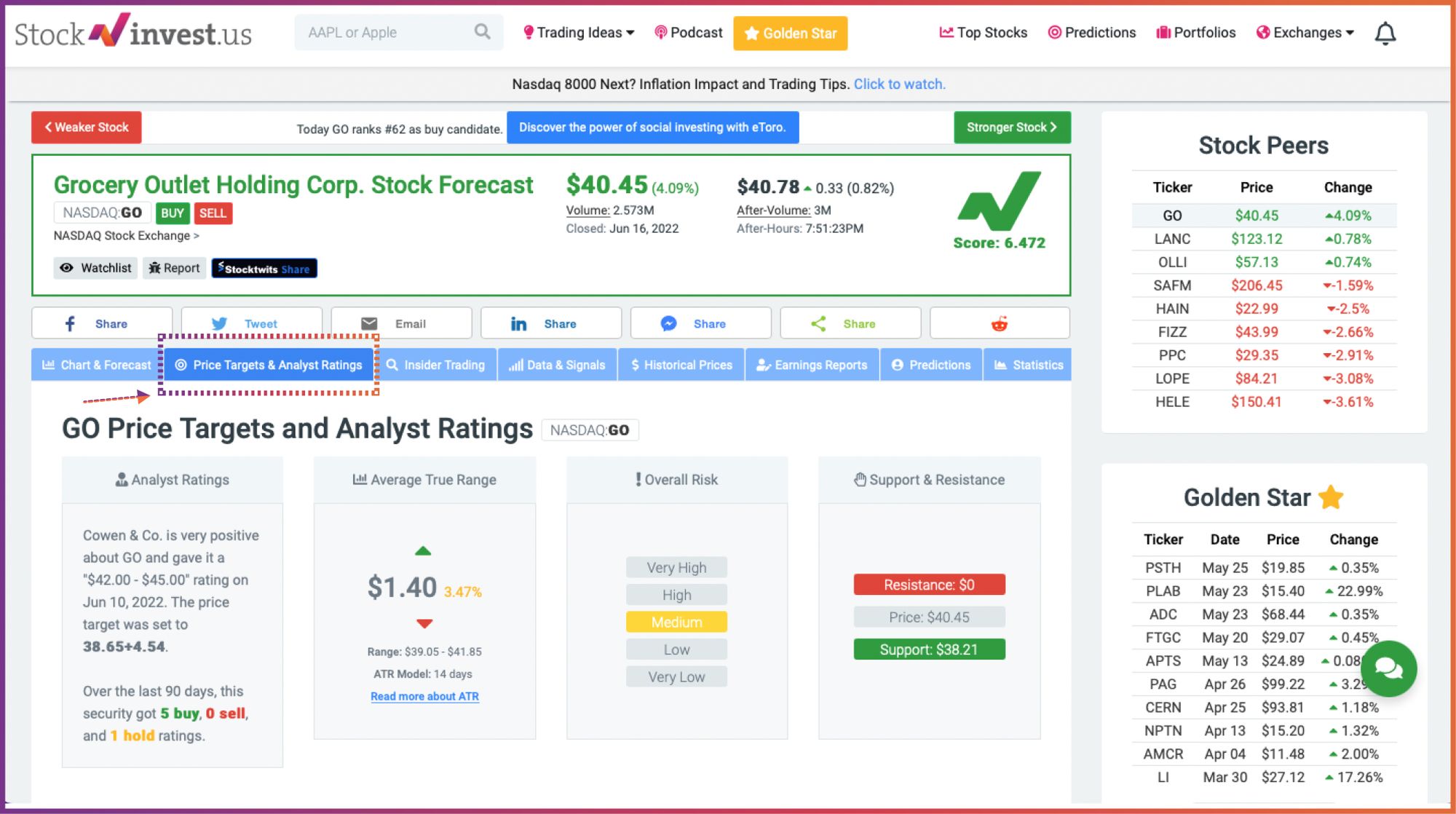Add GO to Watchlist via eye button

point(96,268)
